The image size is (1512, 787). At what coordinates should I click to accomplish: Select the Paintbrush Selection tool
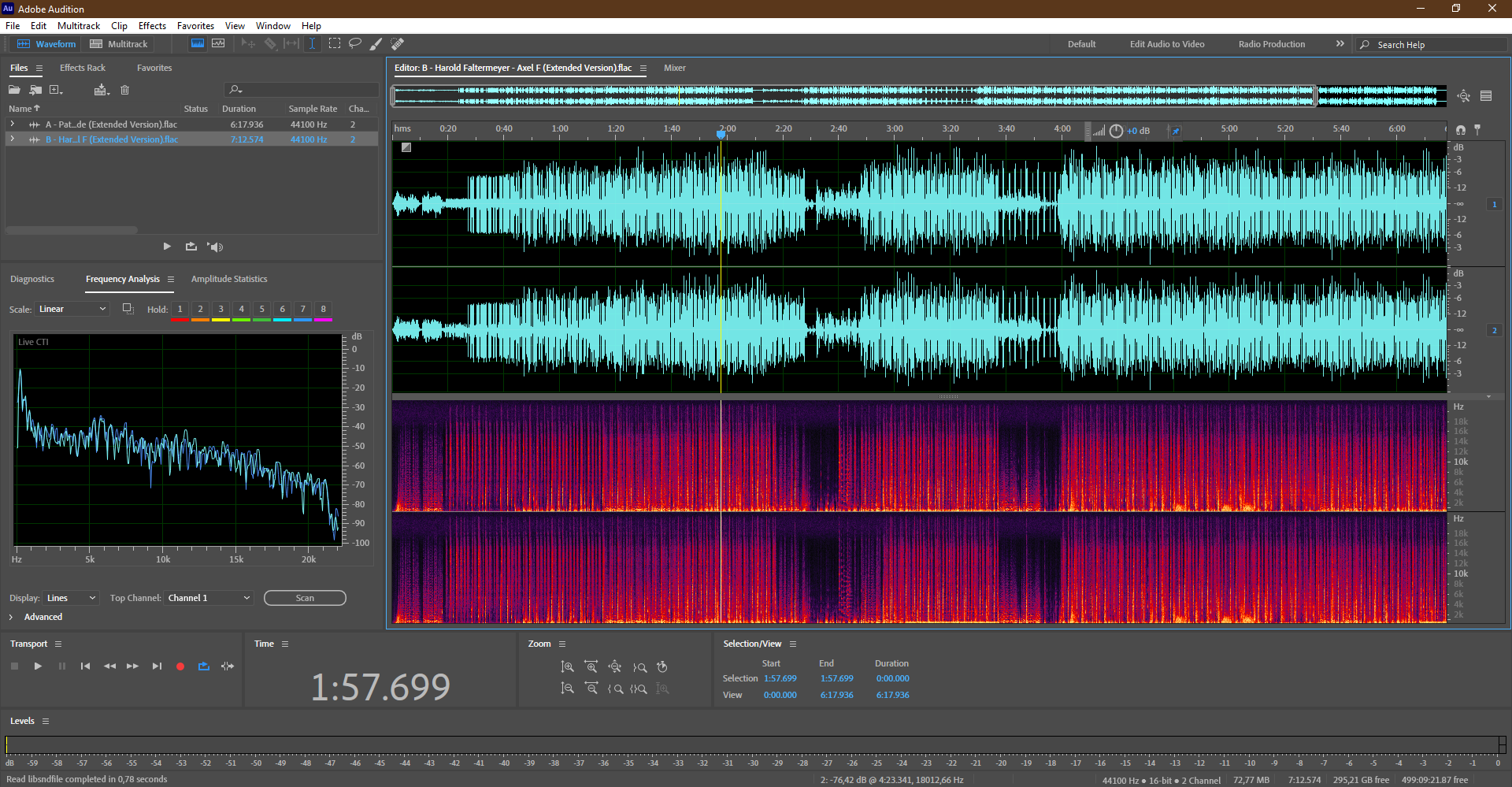point(376,43)
